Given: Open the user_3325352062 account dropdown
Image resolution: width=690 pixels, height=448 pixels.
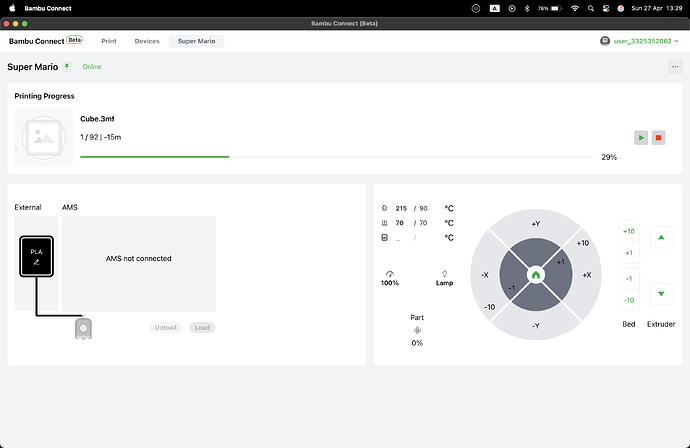Looking at the screenshot, I should coord(646,41).
